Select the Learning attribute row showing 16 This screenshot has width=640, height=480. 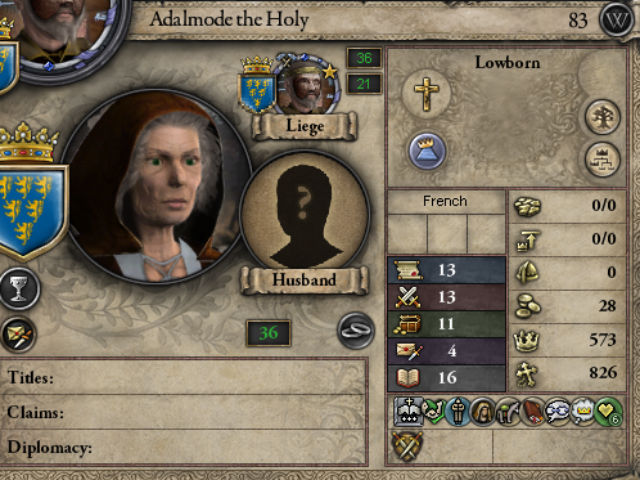(446, 378)
